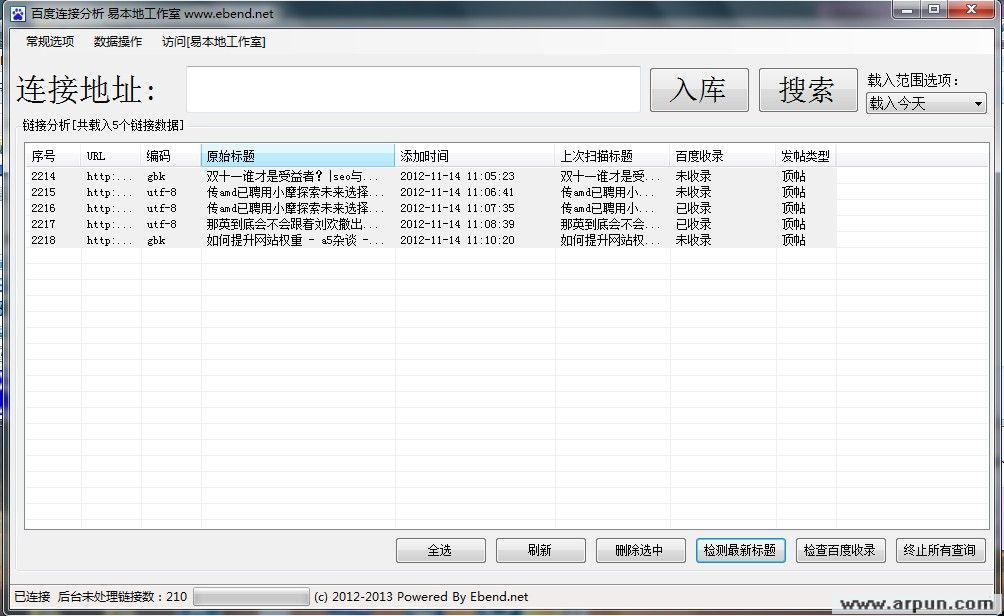Click timestamp 2012-11-14 11:06:41

point(457,192)
